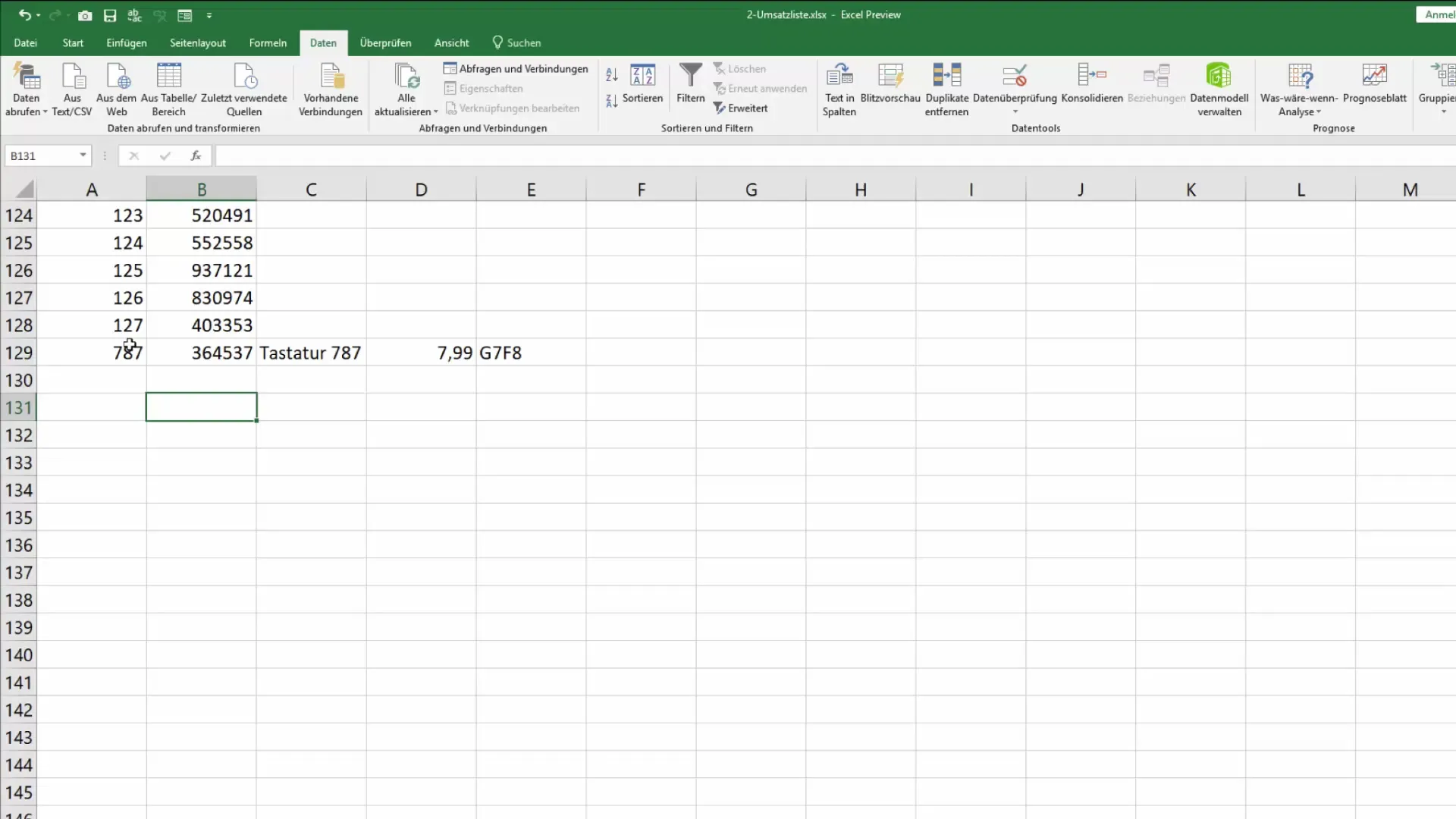The width and height of the screenshot is (1456, 819).
Task: Click Abfragen und Verbindungen button
Action: pyautogui.click(x=516, y=69)
